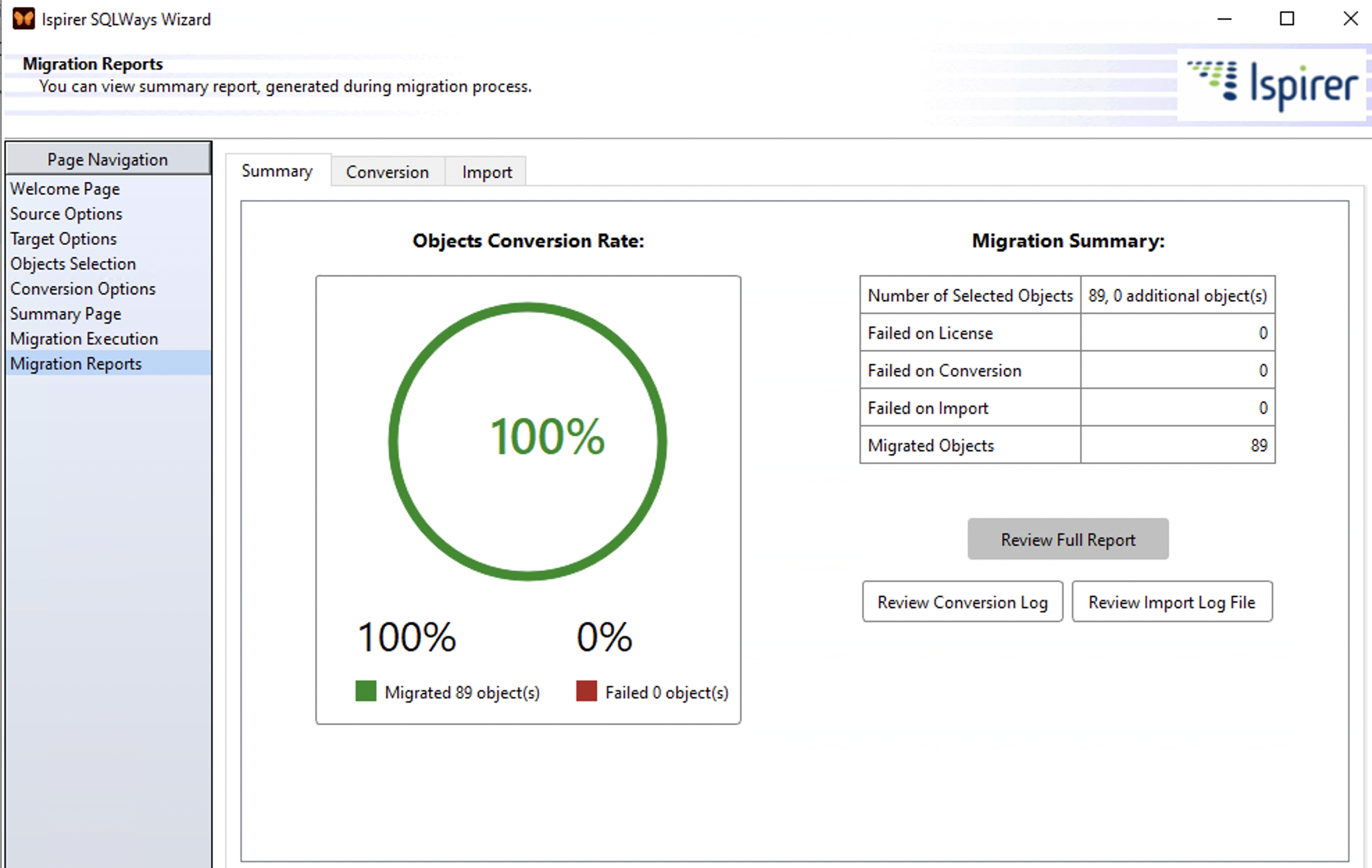Jump to Conversion Options page
Screen dimensions: 1372x868
click(83, 289)
